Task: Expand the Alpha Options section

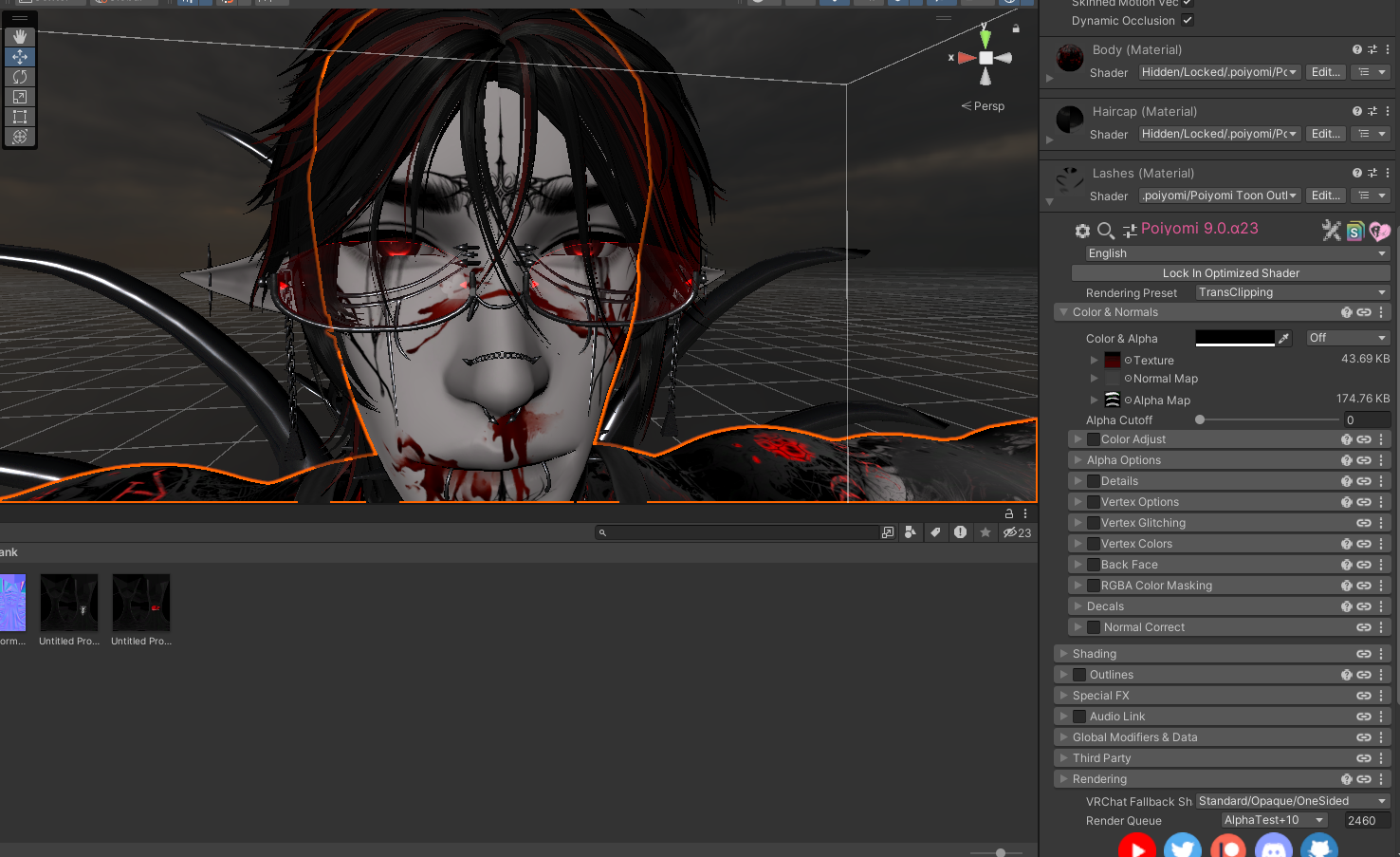Action: (1078, 460)
